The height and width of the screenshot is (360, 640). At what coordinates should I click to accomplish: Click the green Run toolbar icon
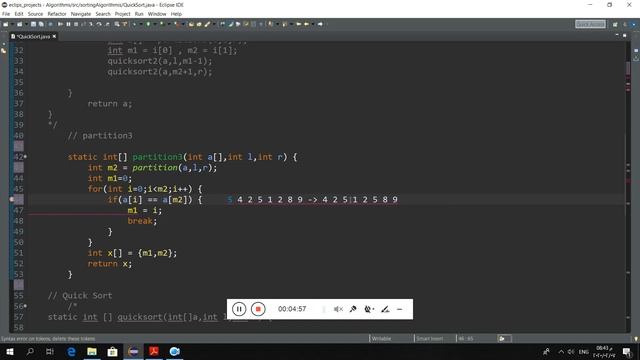(148, 24)
